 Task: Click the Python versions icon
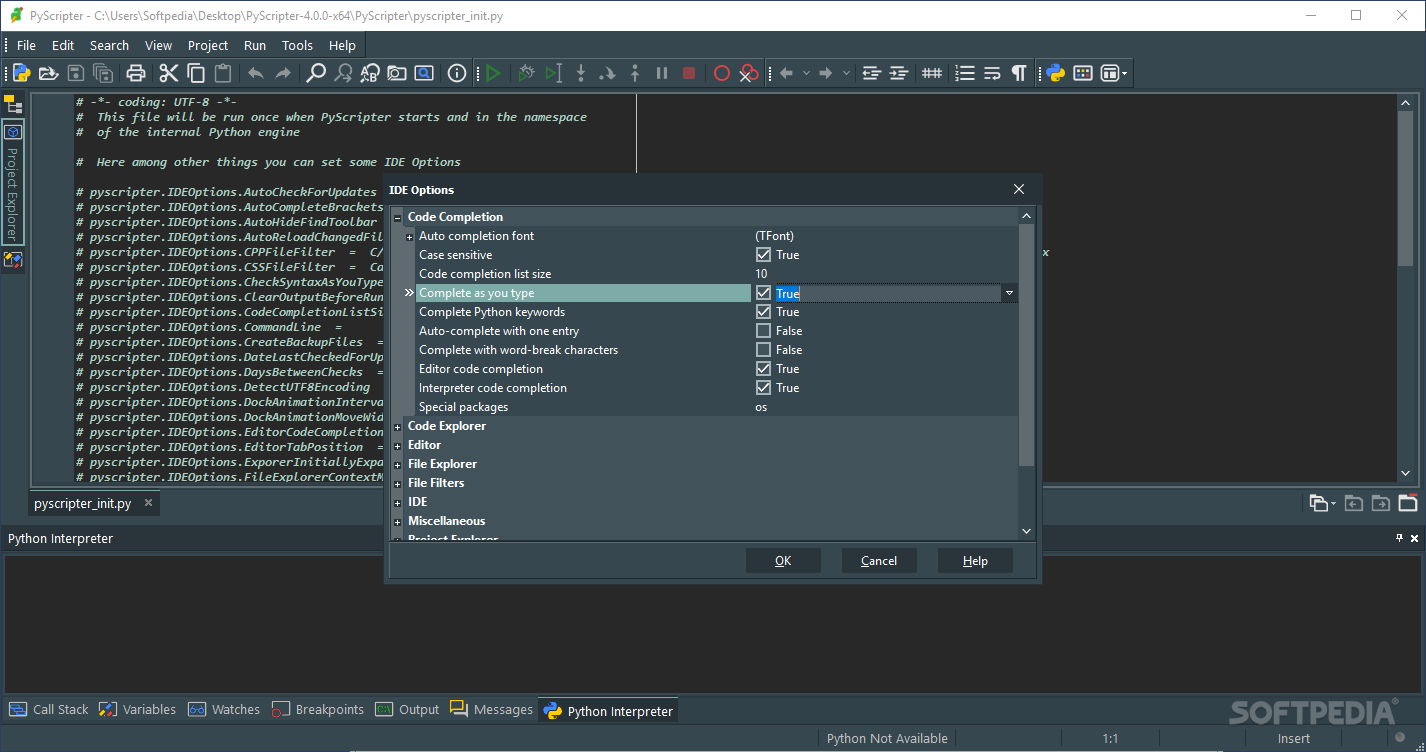coord(1055,73)
